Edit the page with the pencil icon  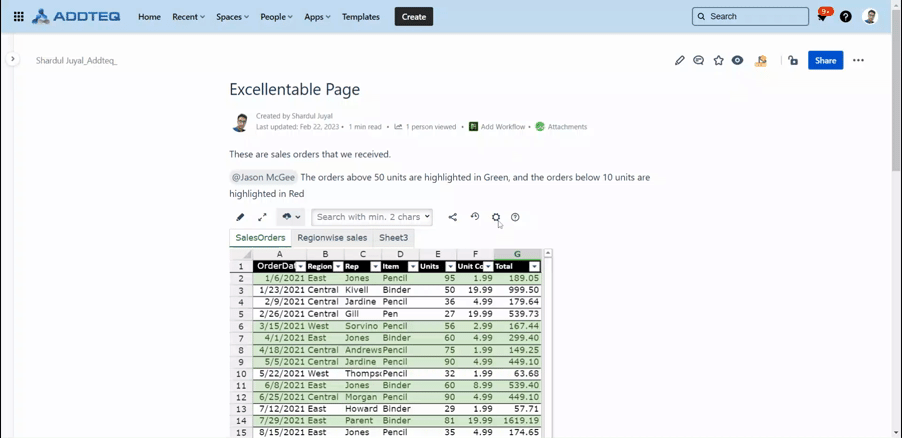[680, 60]
